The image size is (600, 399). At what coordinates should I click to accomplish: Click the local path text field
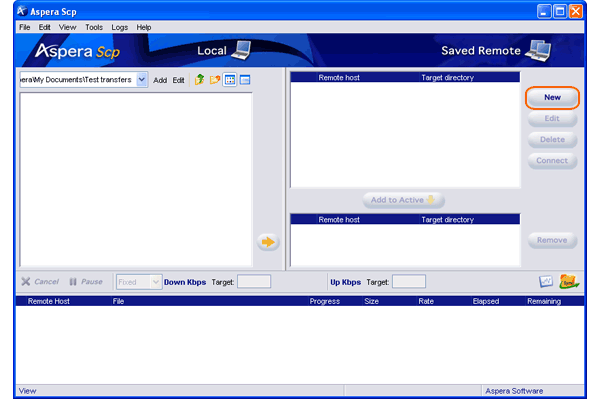click(x=78, y=80)
